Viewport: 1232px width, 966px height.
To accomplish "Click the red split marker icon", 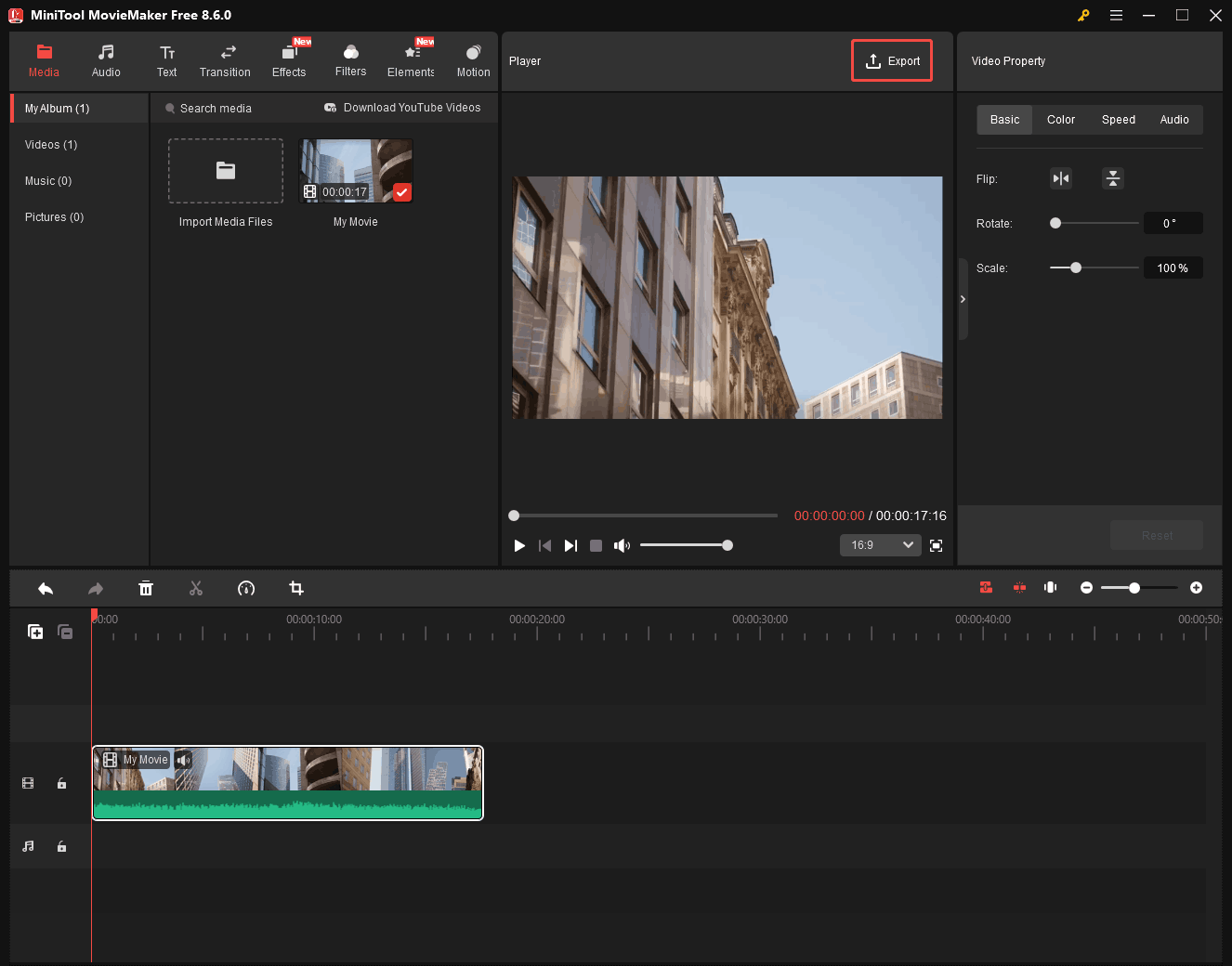I will point(1019,588).
